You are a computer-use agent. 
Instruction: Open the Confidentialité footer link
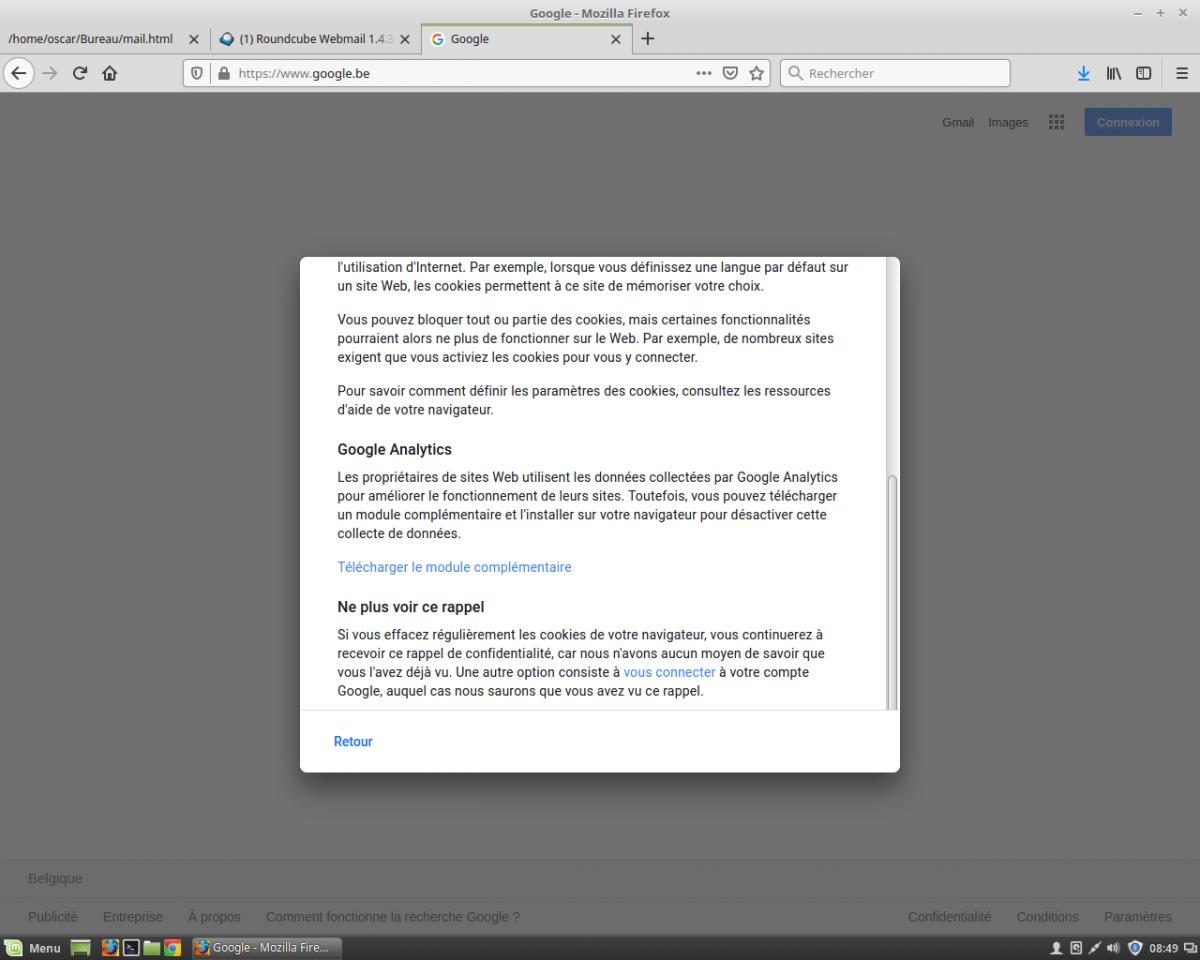click(949, 916)
